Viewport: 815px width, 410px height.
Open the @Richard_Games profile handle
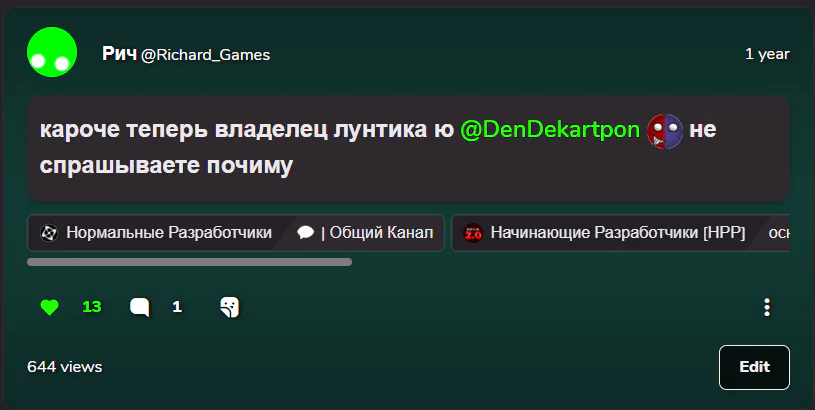pyautogui.click(x=205, y=55)
